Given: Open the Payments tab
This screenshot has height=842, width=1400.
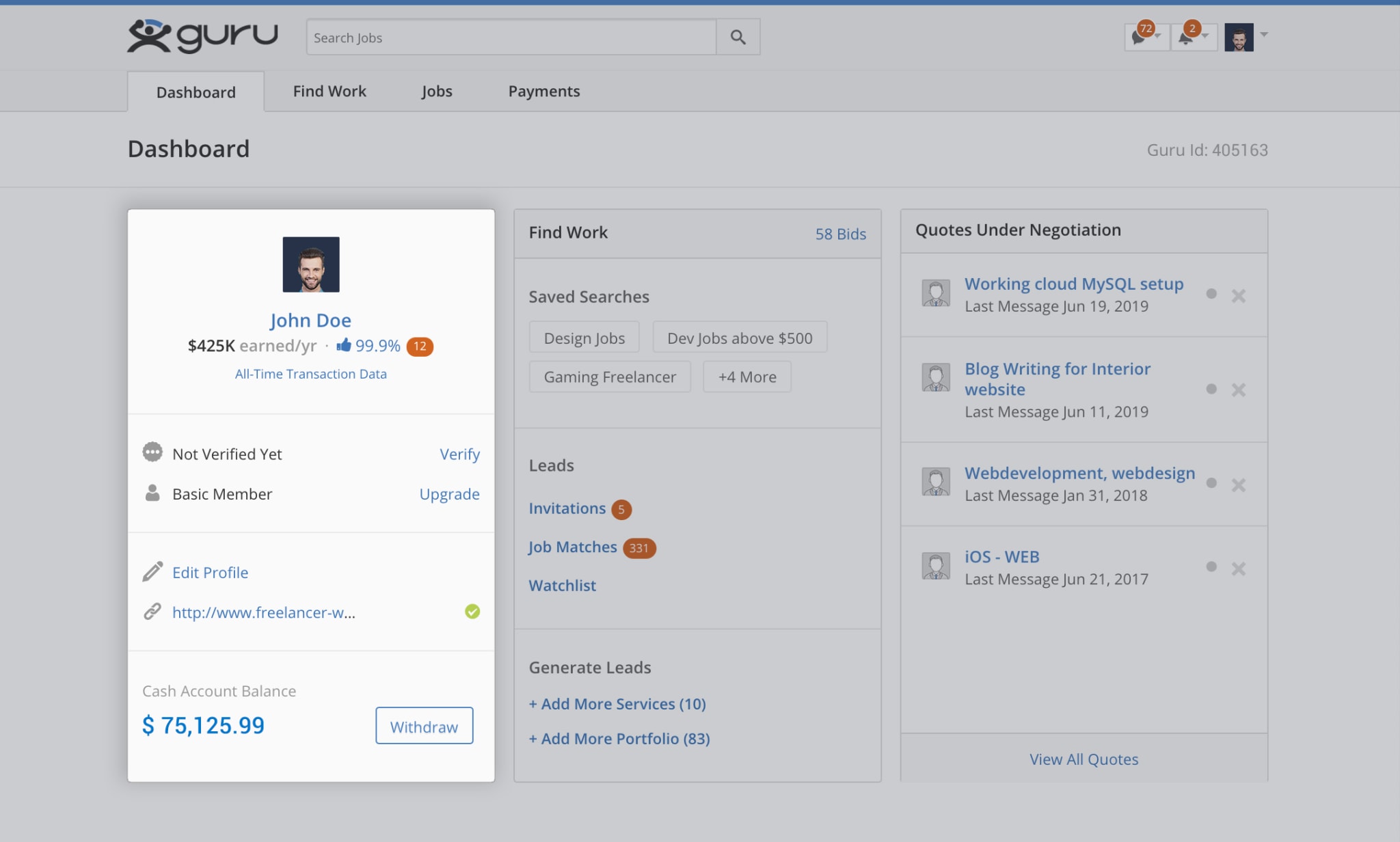Looking at the screenshot, I should click(543, 91).
